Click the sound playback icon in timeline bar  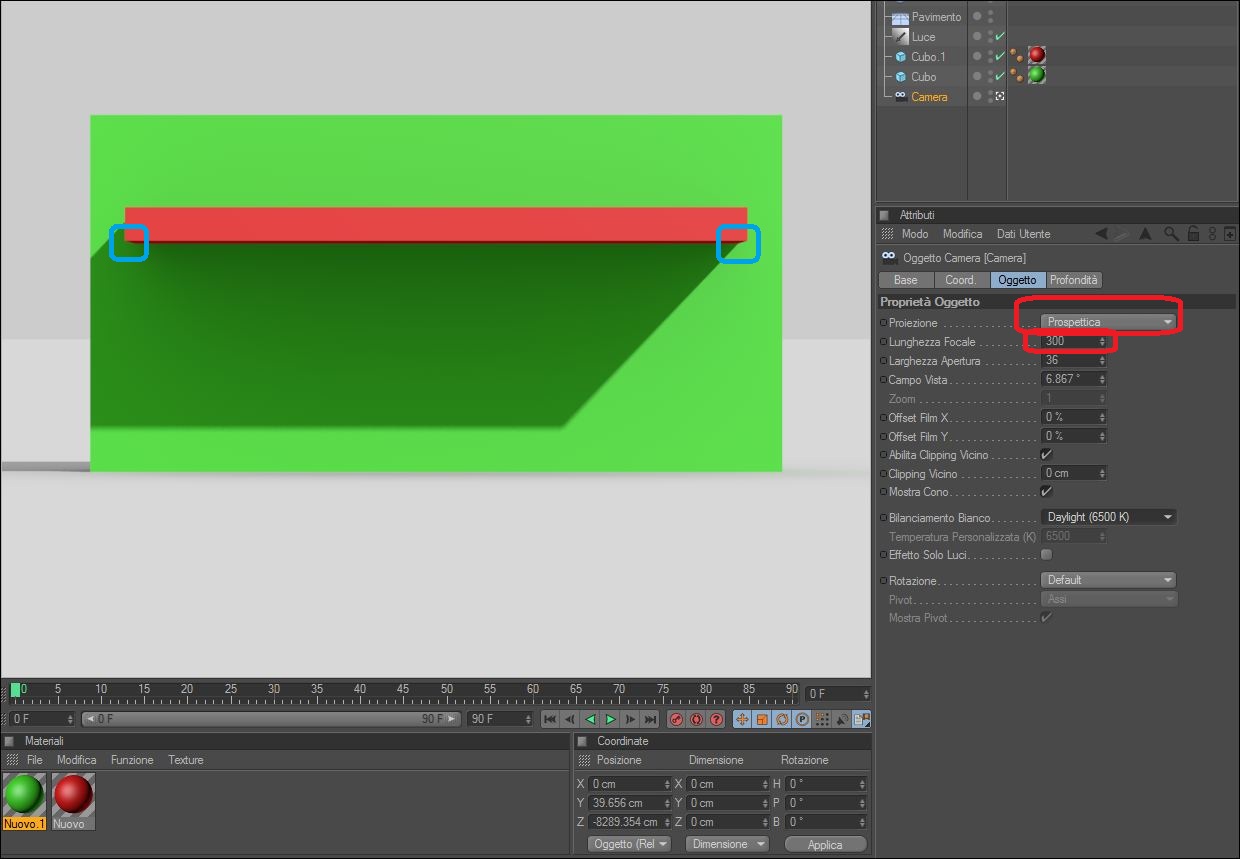842,719
